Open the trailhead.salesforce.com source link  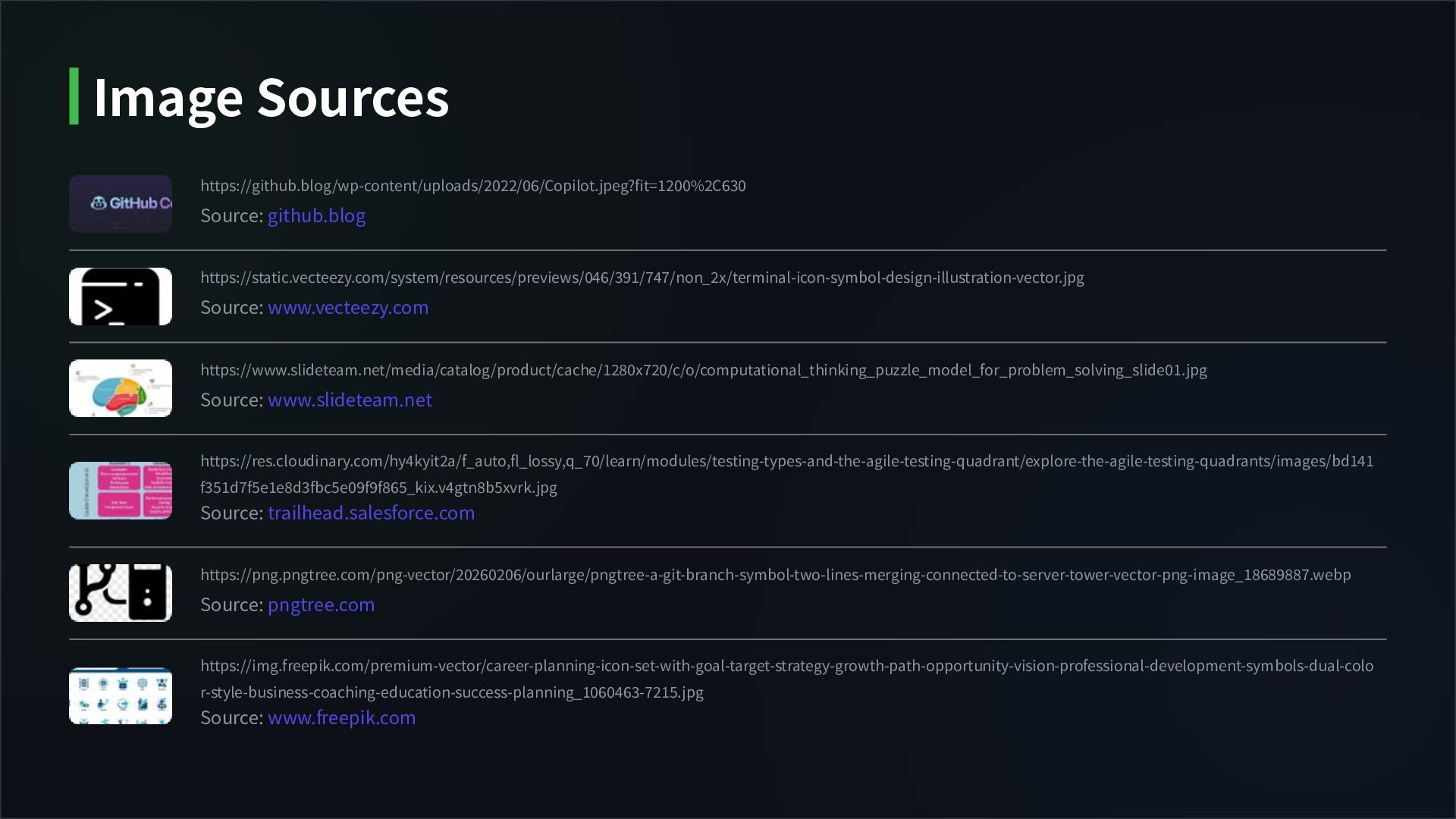372,513
